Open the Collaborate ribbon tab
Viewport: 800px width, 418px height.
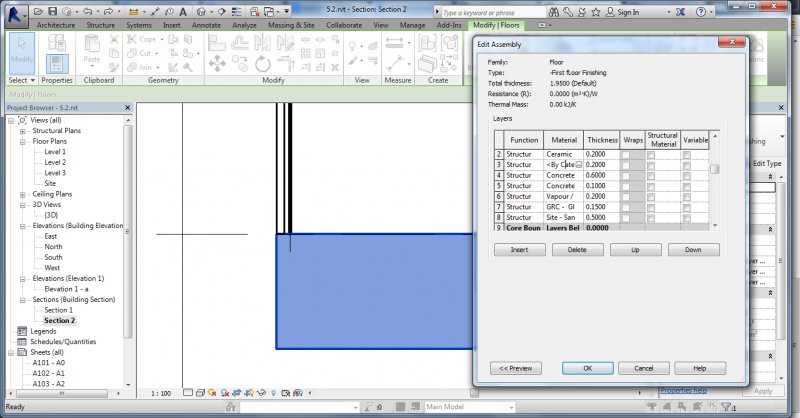344,25
